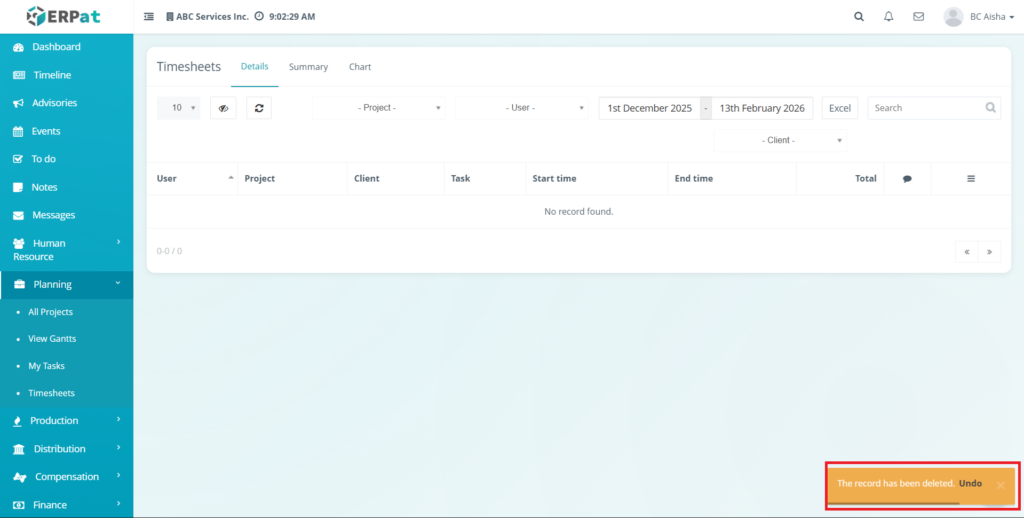Click the Excel export button
1024x518 pixels.
tap(840, 108)
